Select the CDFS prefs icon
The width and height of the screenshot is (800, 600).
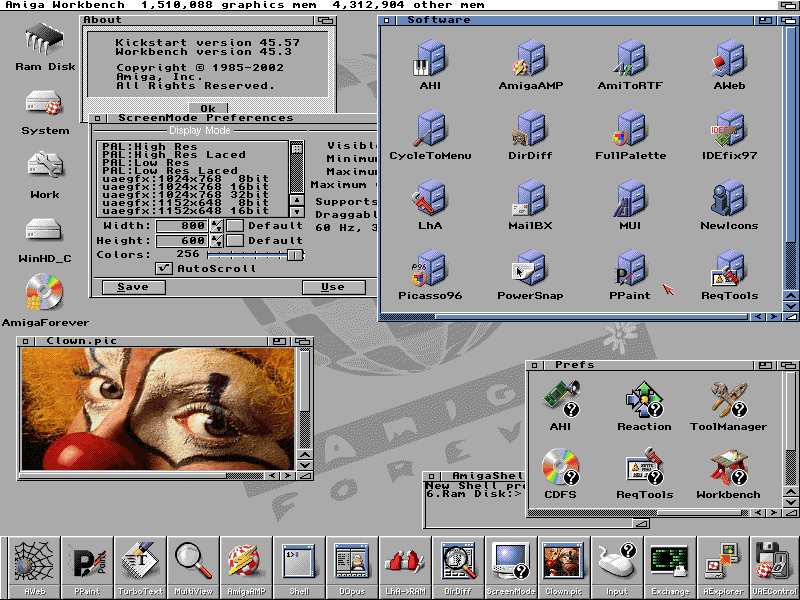[x=561, y=466]
